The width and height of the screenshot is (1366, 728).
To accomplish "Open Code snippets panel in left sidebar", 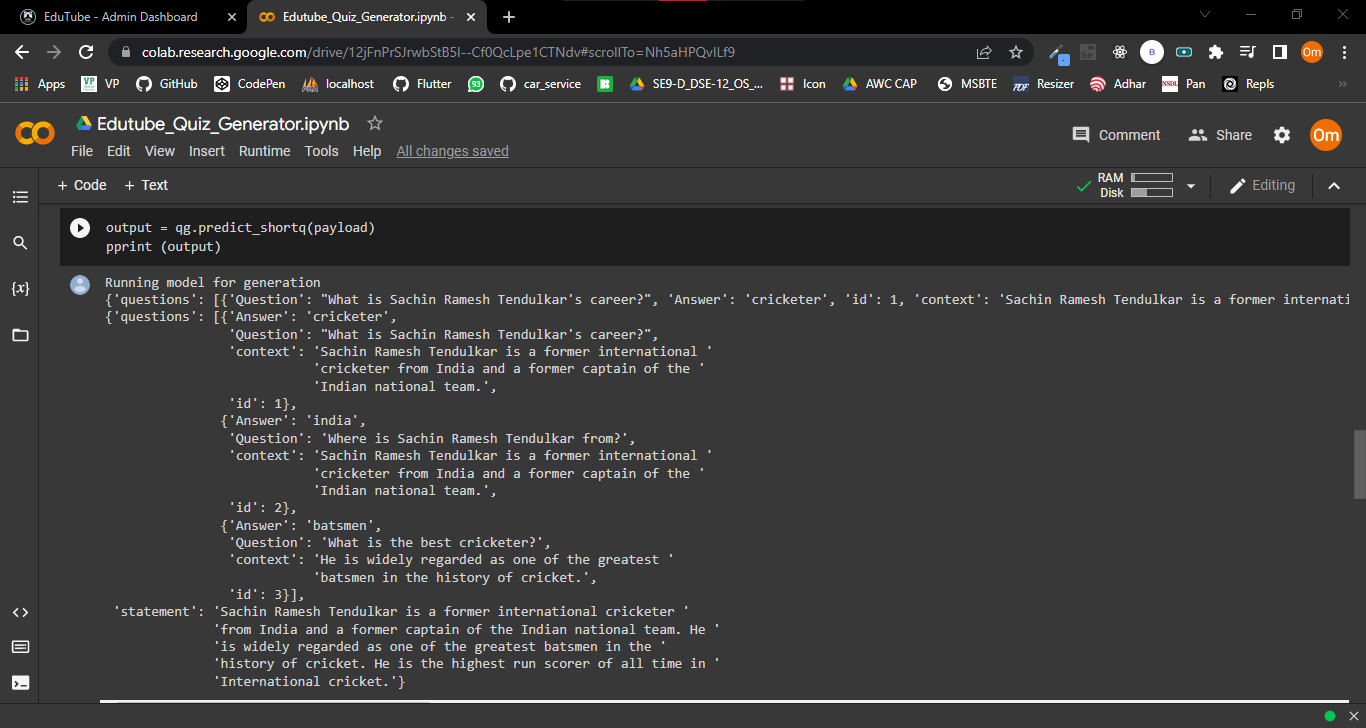I will pyautogui.click(x=20, y=612).
